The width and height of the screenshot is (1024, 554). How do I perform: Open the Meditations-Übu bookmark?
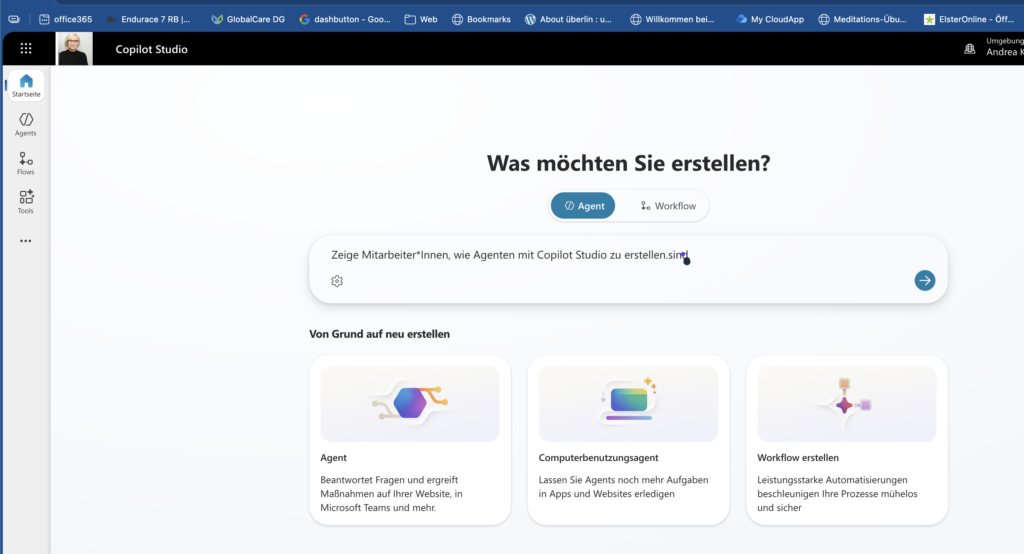(x=862, y=19)
